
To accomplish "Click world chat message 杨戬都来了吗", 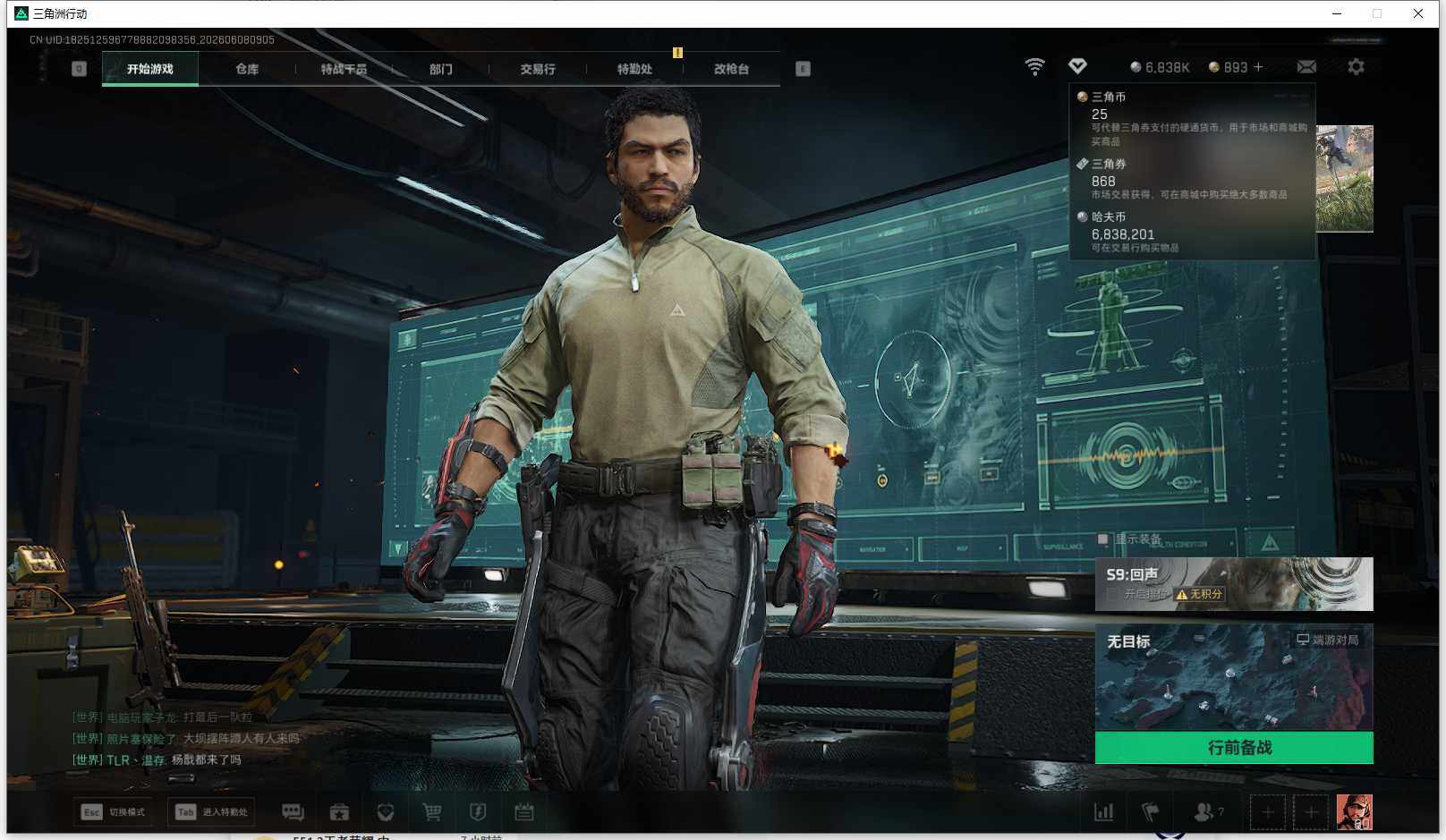I will pyautogui.click(x=207, y=760).
